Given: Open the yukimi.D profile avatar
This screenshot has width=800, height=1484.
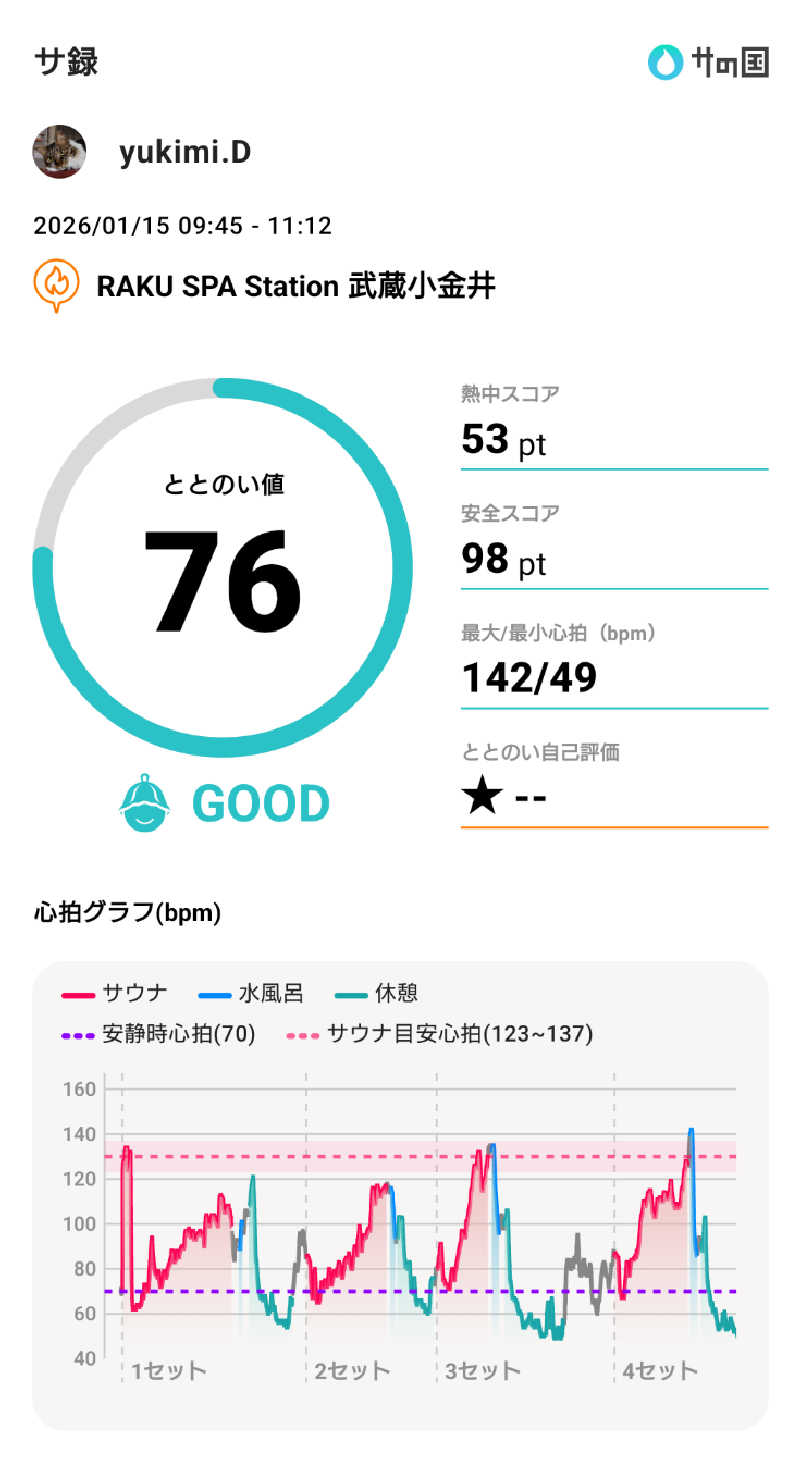Looking at the screenshot, I should 59,152.
